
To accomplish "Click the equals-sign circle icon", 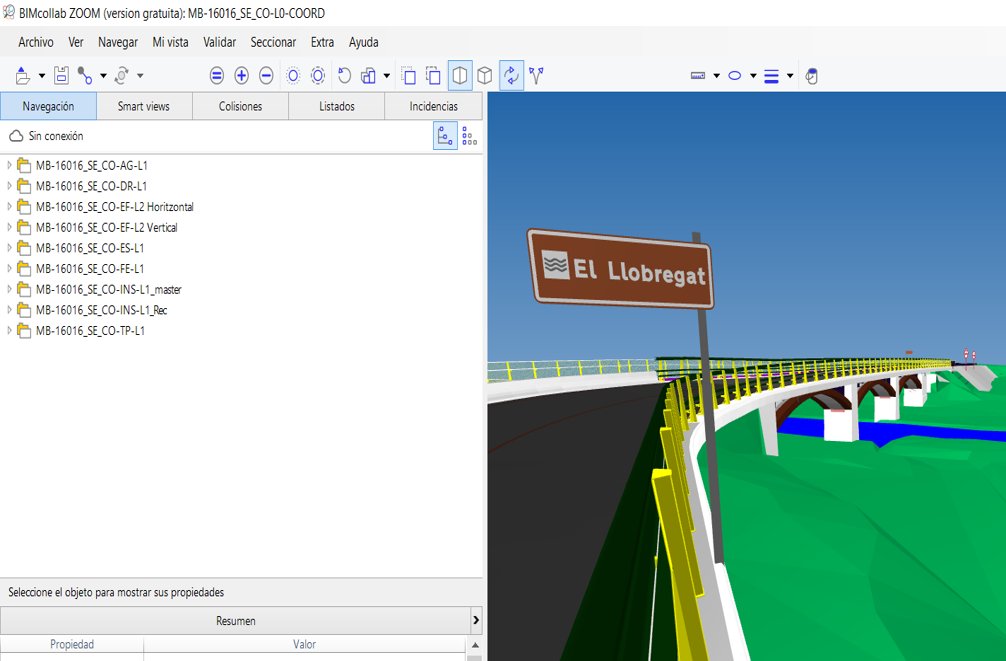I will [x=217, y=76].
